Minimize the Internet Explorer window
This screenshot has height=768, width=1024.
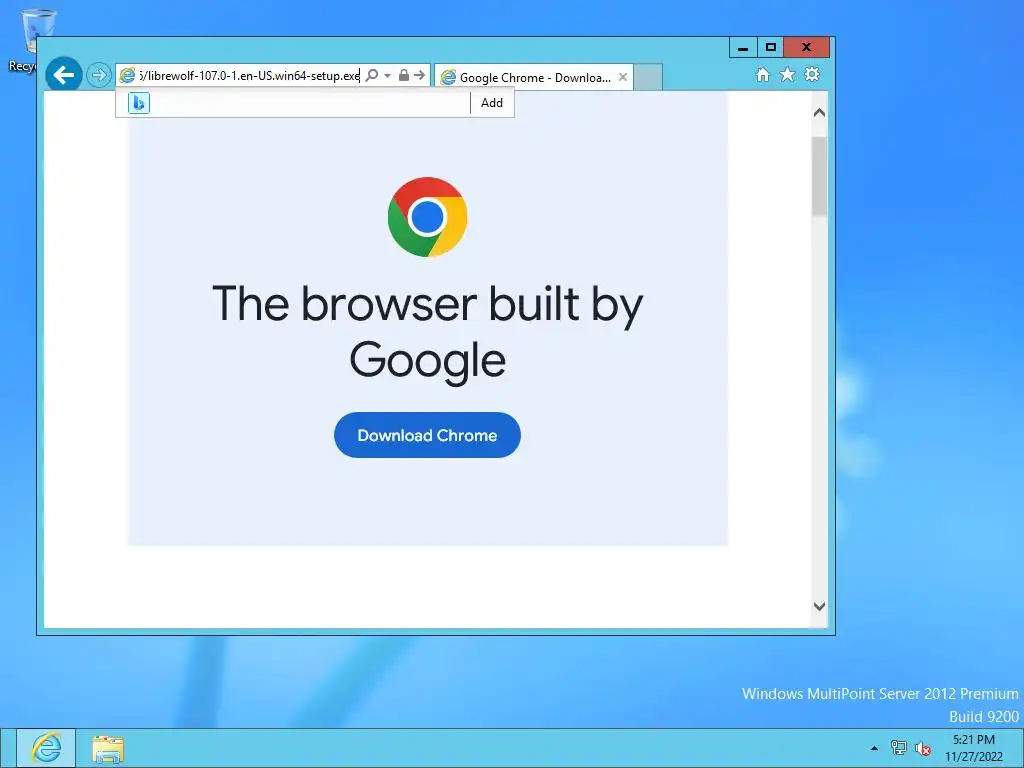(x=743, y=48)
